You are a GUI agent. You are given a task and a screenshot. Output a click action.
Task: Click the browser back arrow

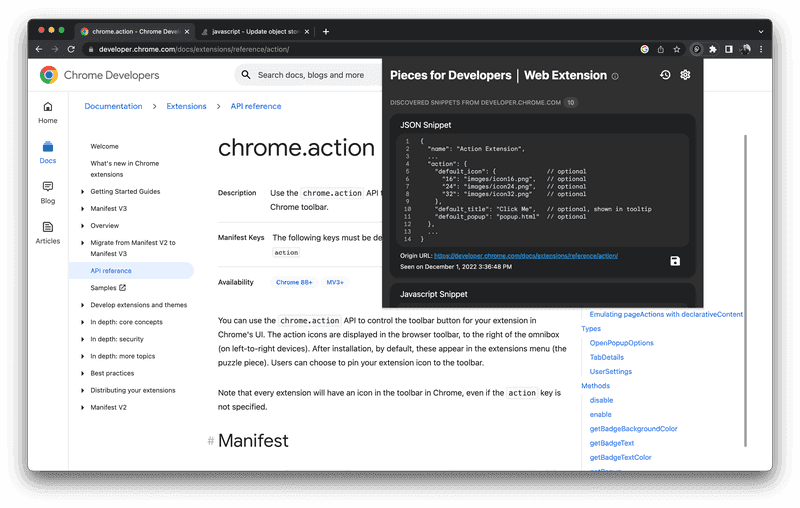tap(39, 49)
